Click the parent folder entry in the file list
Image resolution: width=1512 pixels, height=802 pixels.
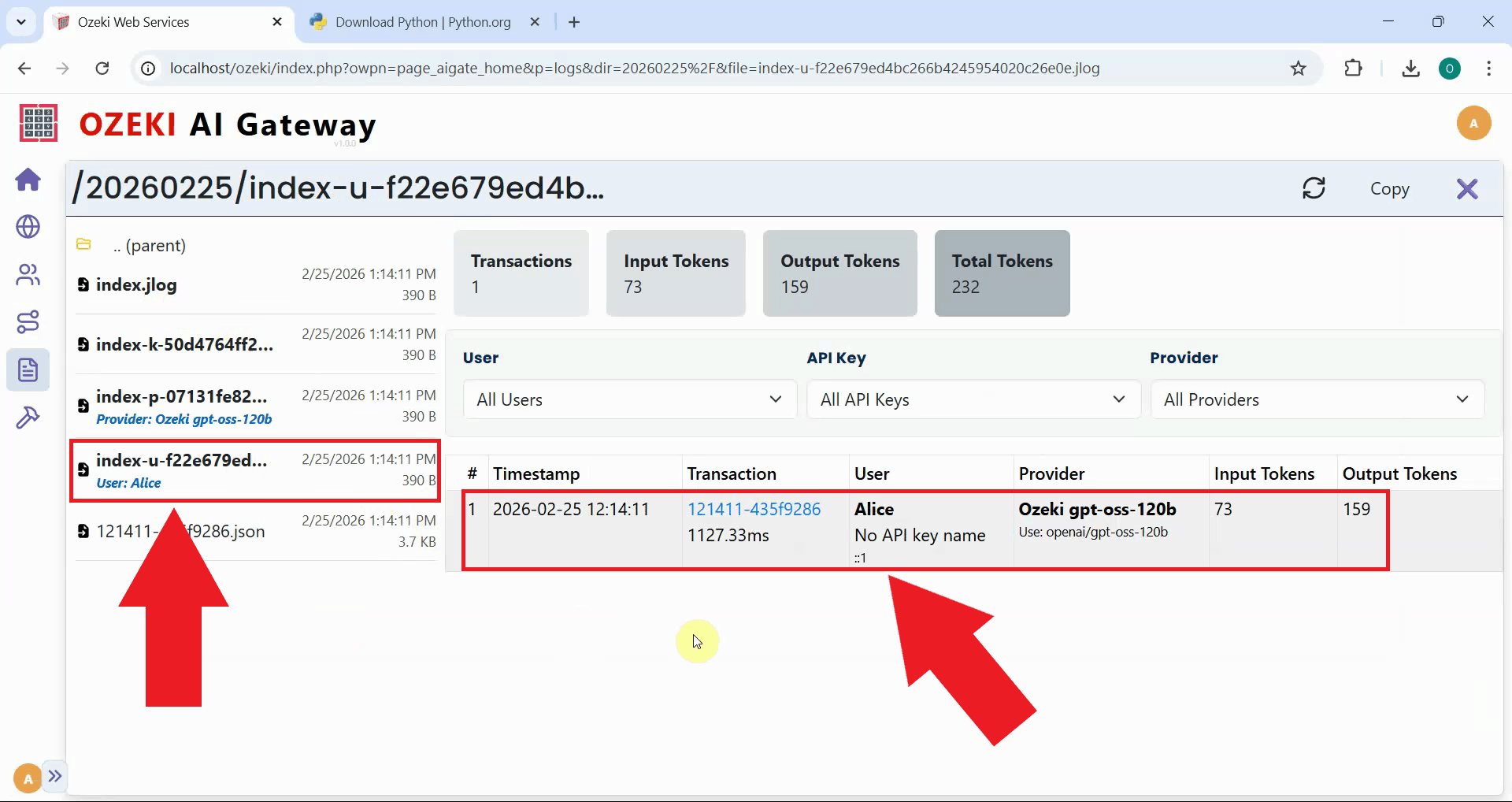click(150, 245)
